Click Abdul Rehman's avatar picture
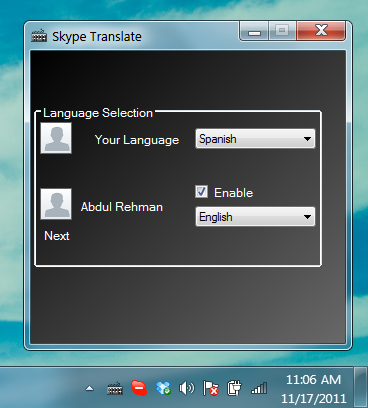Image resolution: width=368 pixels, height=408 pixels. click(x=56, y=204)
